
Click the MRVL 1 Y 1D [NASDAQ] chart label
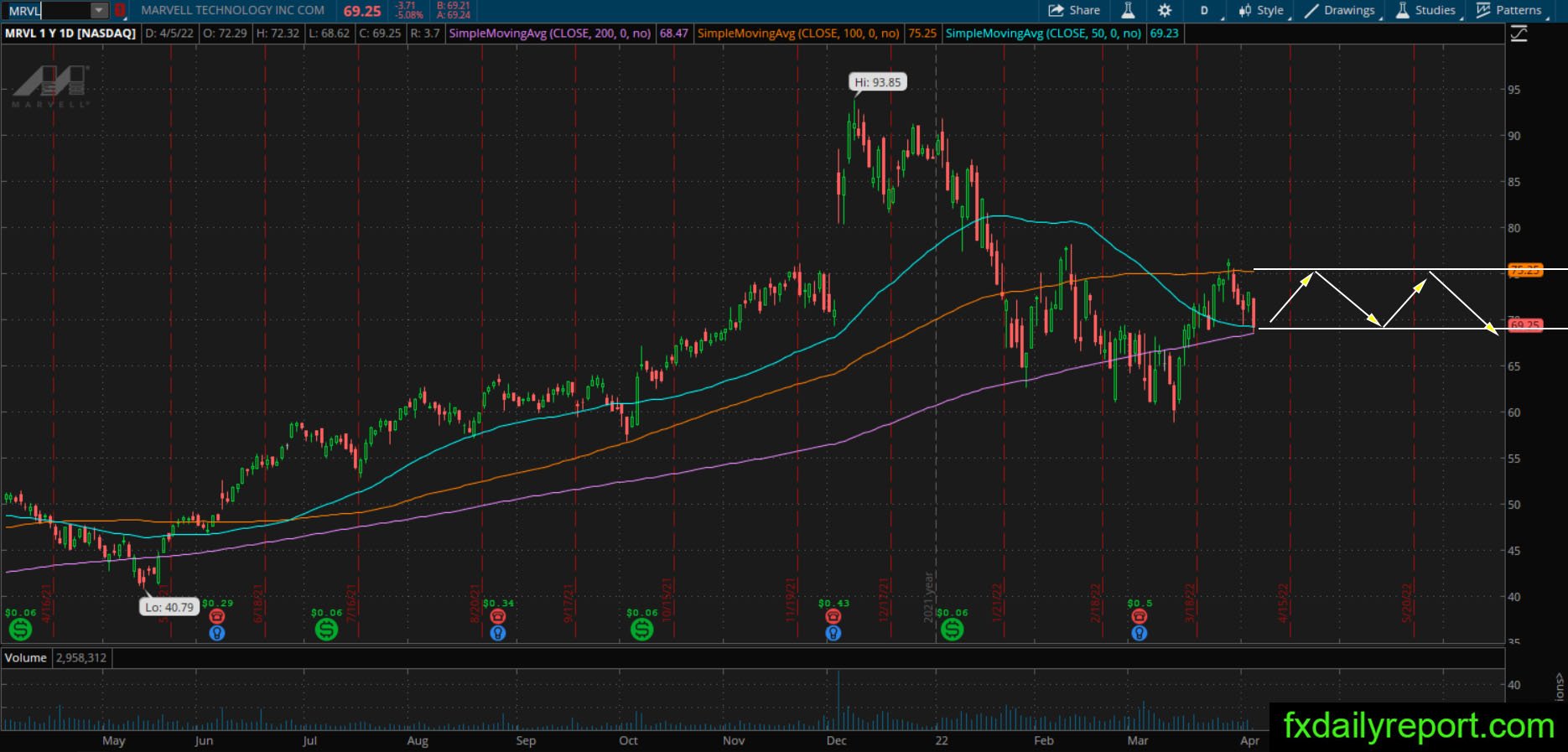click(x=70, y=34)
